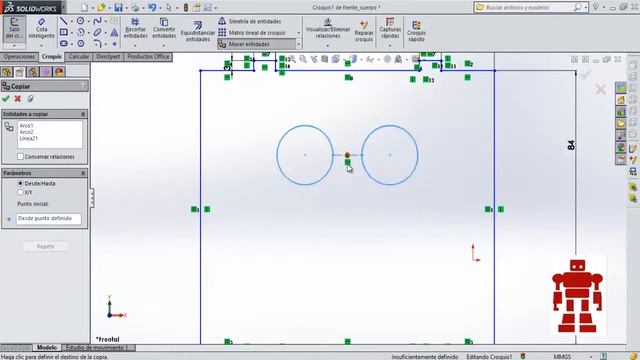Open Capturas rápidas dropdown arrow
The height and width of the screenshot is (360, 640).
click(x=390, y=45)
